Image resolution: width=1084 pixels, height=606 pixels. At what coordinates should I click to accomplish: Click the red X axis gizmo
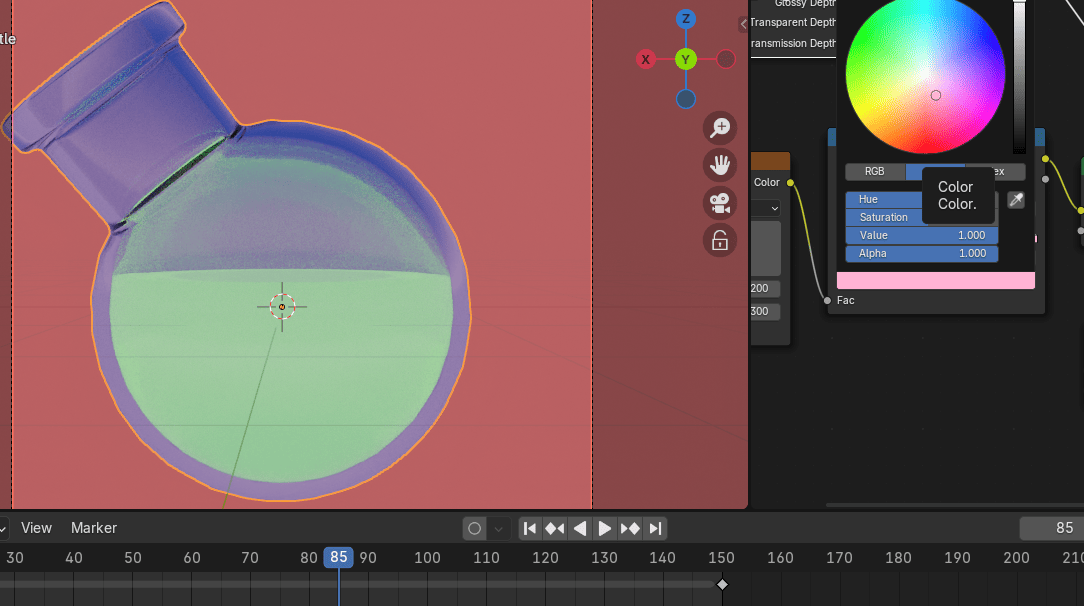[646, 60]
